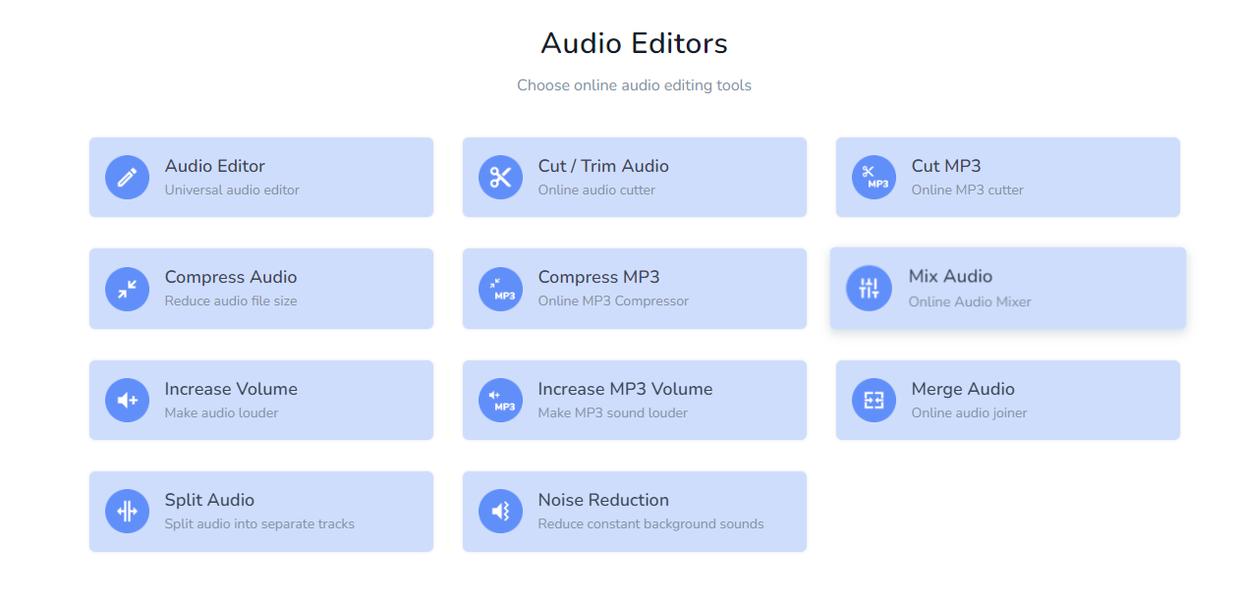Viewport: 1242px width, 602px height.
Task: Click the Merge Audio joiner icon
Action: coord(873,400)
